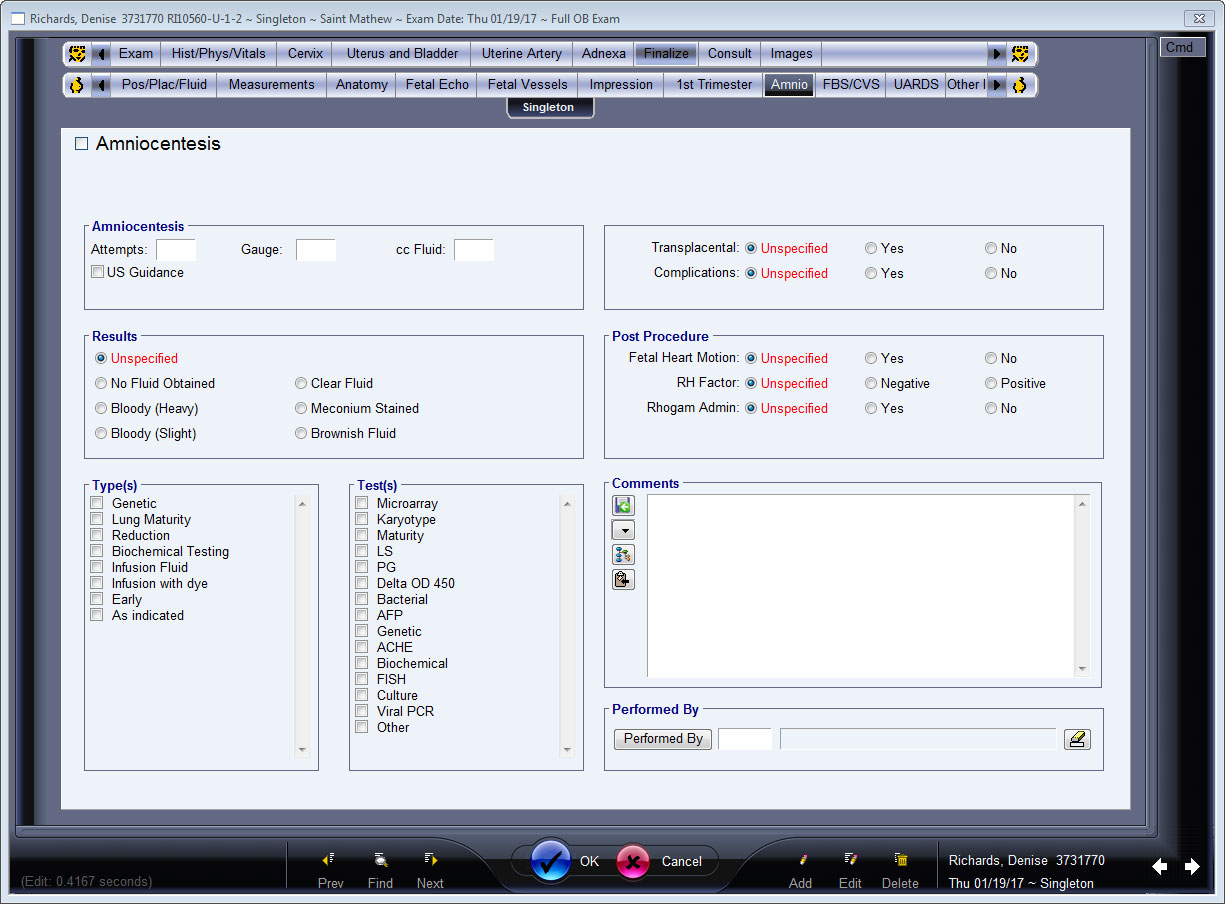Screen dimensions: 1225x904
Task: Select Yes for Transplacental
Action: (871, 248)
